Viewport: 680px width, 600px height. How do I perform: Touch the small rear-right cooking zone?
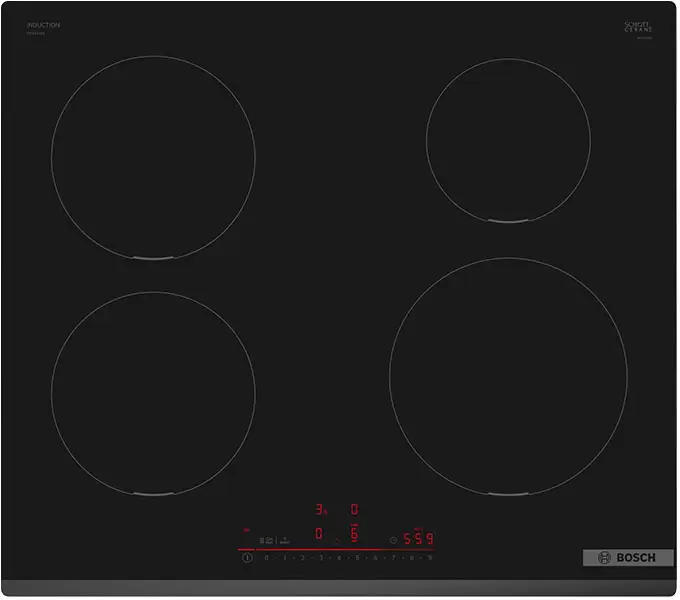[x=508, y=140]
